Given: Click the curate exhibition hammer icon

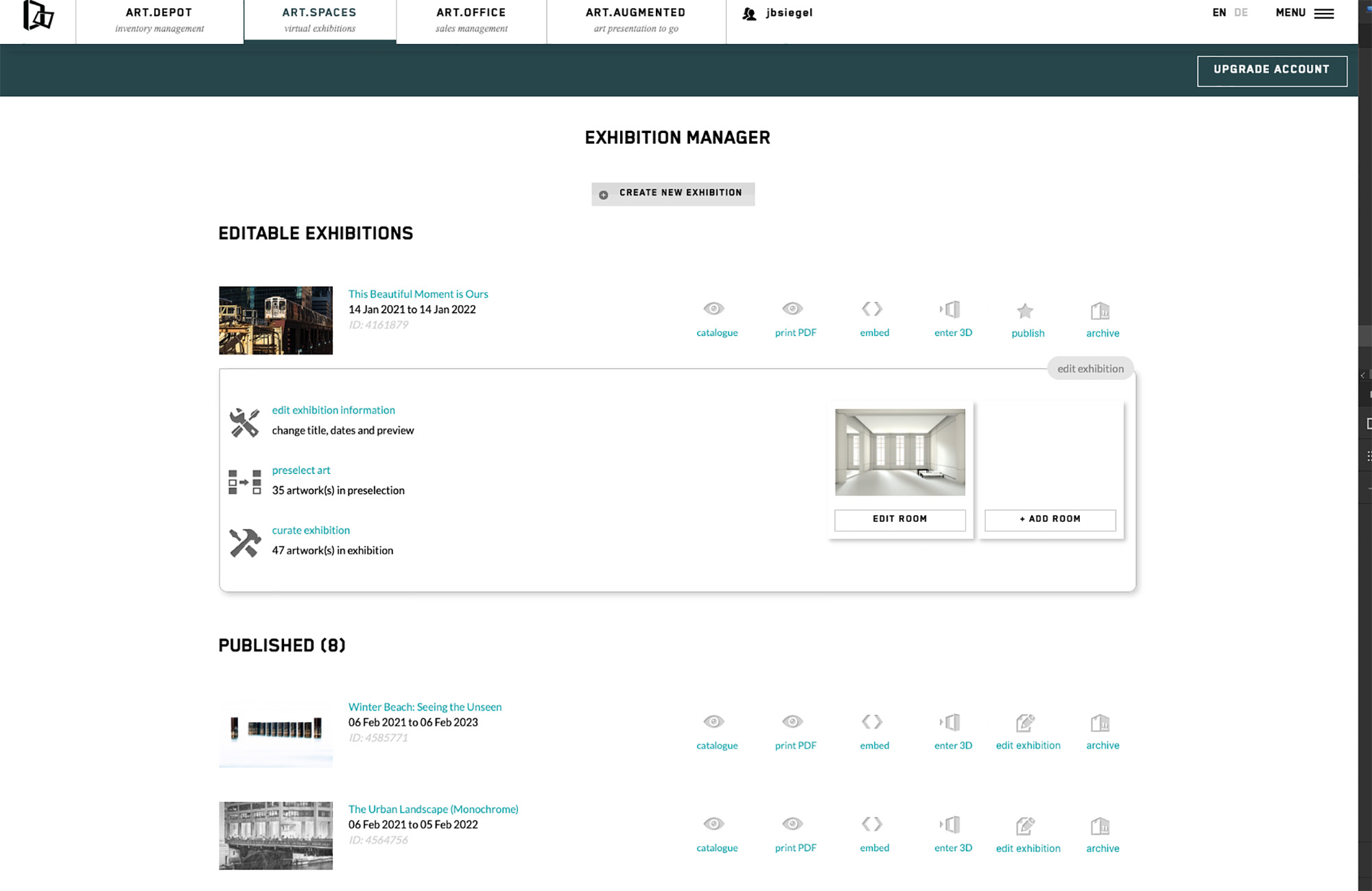Looking at the screenshot, I should [x=244, y=543].
